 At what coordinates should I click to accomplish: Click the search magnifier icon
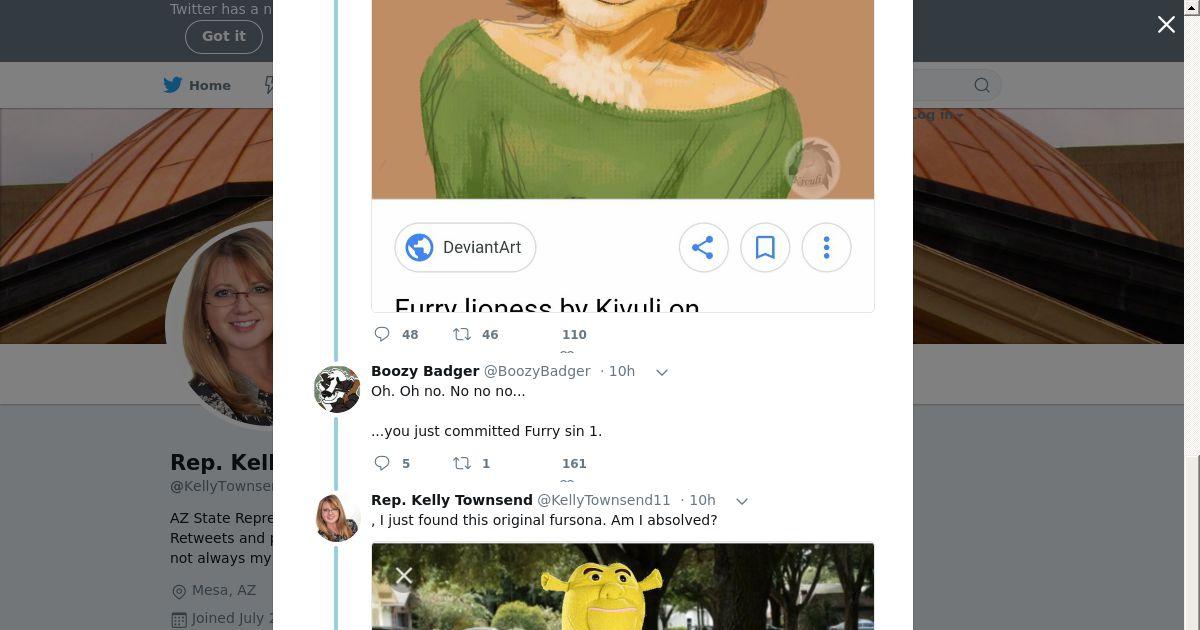click(982, 85)
